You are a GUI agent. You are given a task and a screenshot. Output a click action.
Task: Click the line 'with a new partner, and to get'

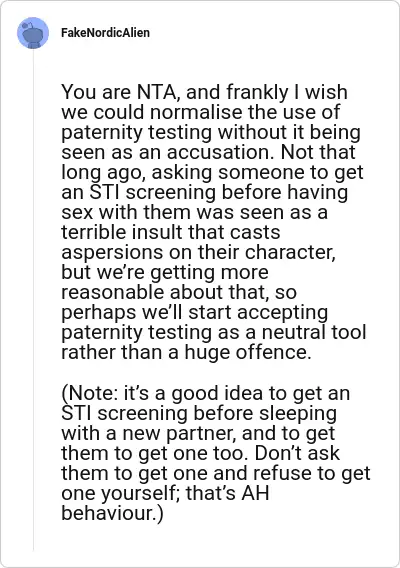[198, 433]
